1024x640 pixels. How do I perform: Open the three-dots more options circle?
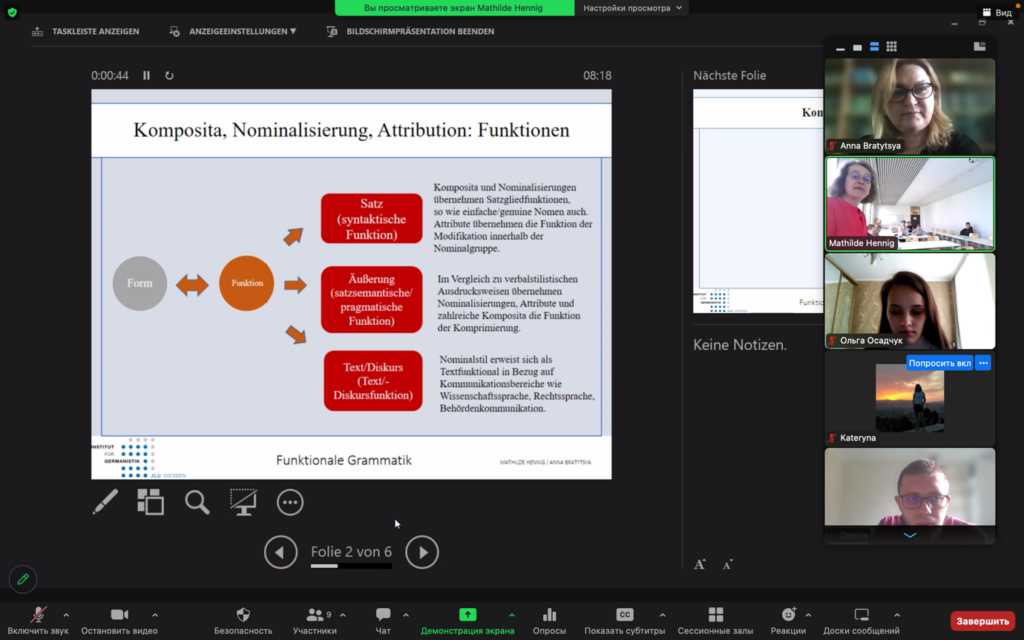pos(290,502)
